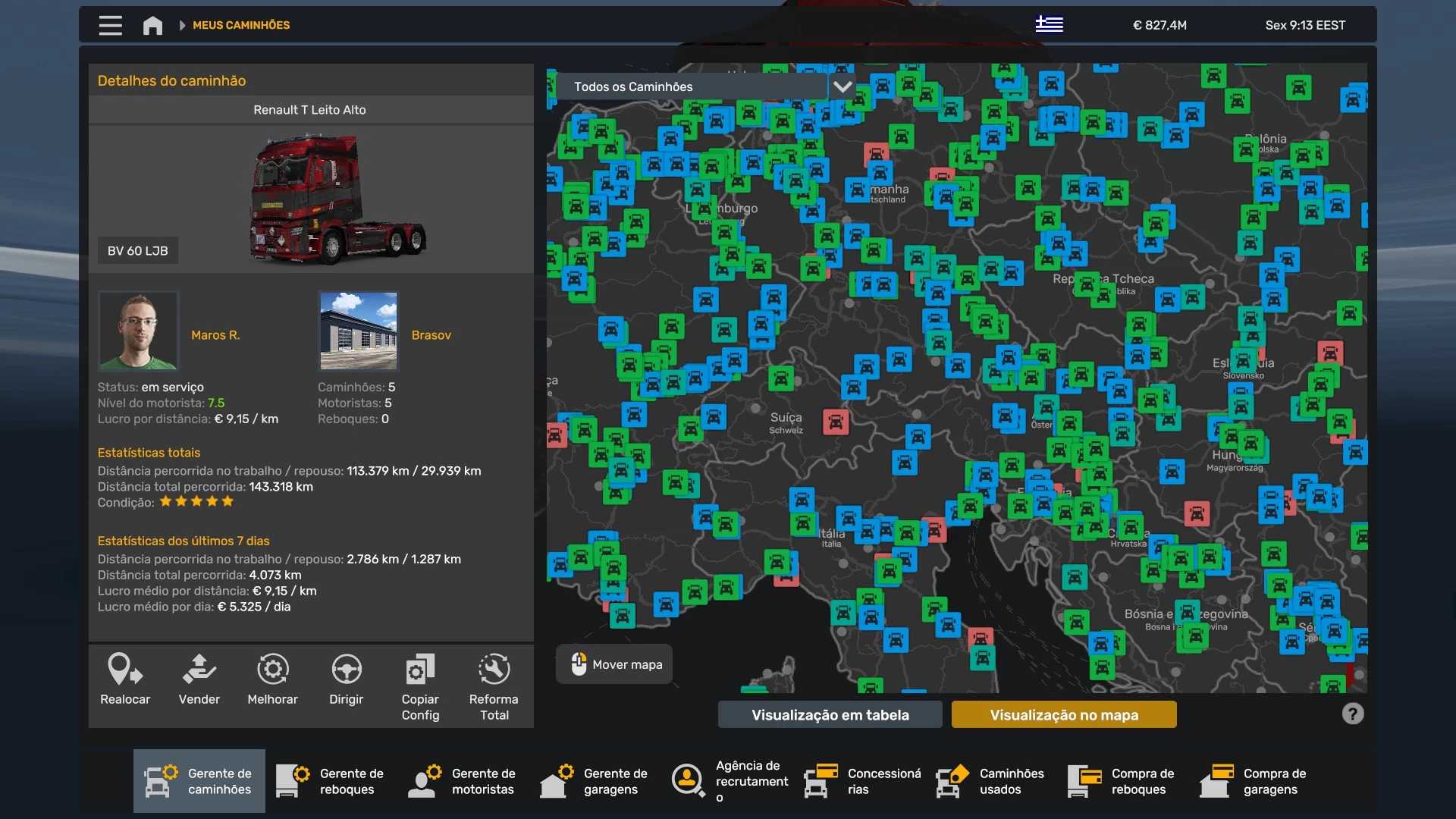Click the Meus Caminhões breadcrumb arrow
1456x819 pixels.
(x=182, y=25)
